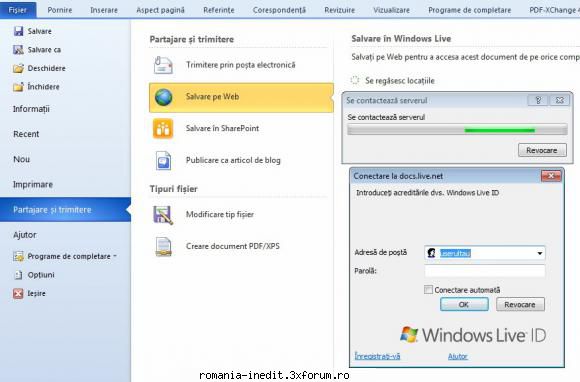Click Ieșire text in sidebar
Viewport: 580px width, 382px height.
click(x=36, y=294)
